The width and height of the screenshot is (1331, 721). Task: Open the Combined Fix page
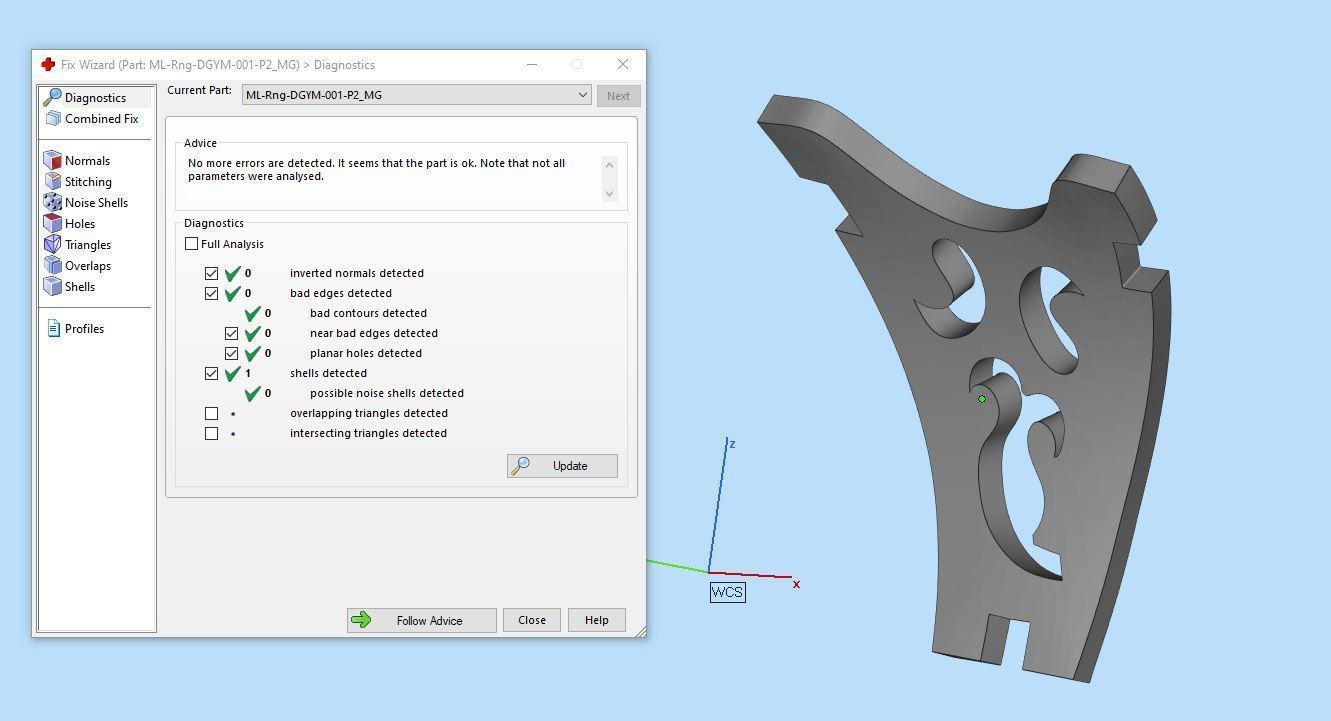pyautogui.click(x=101, y=119)
